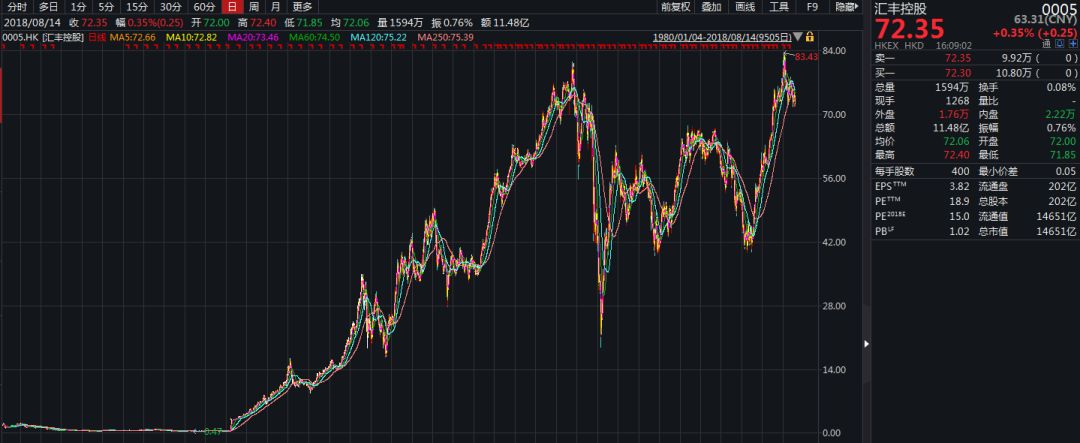Select the 60分 period tab
The image size is (1080, 443).
tap(204, 7)
